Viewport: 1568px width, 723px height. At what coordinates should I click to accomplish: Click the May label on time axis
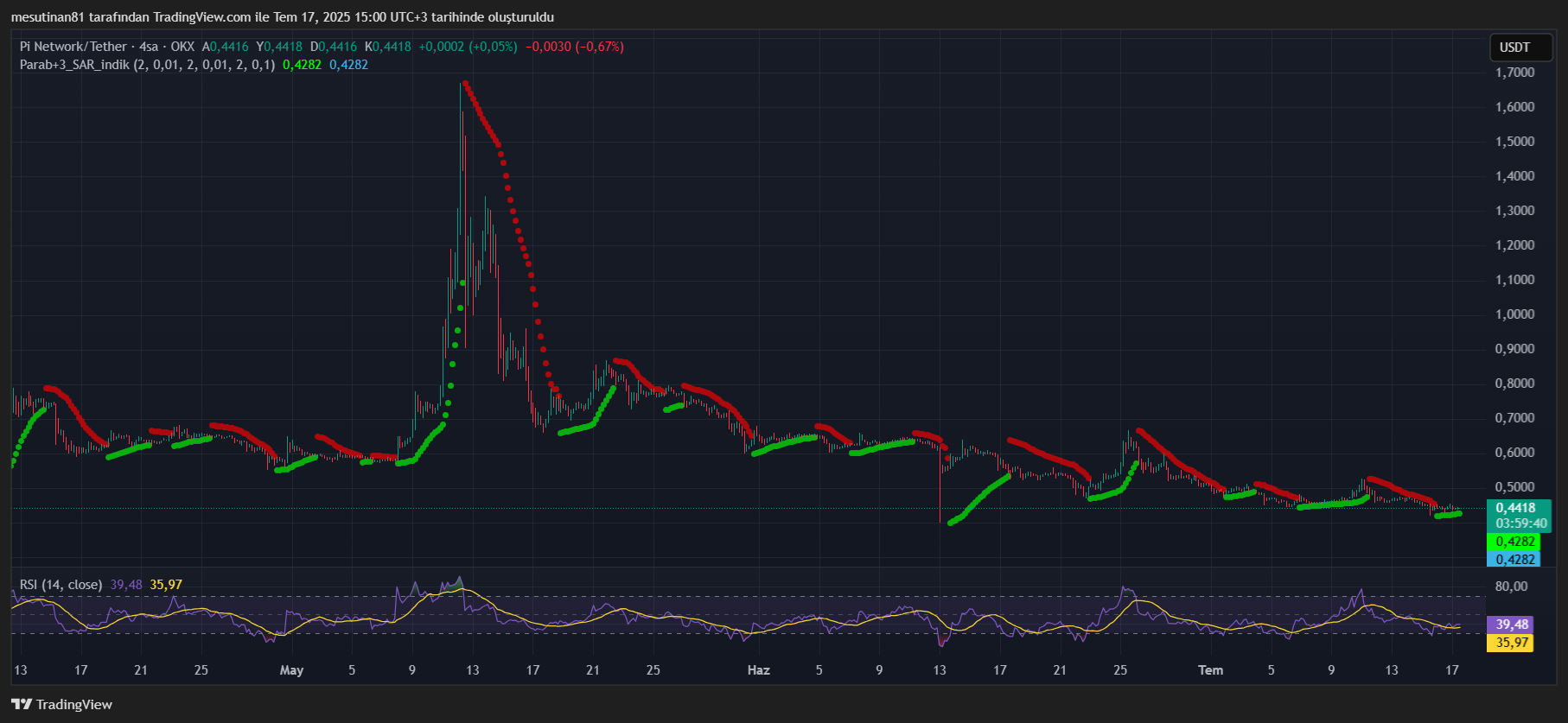click(x=291, y=670)
